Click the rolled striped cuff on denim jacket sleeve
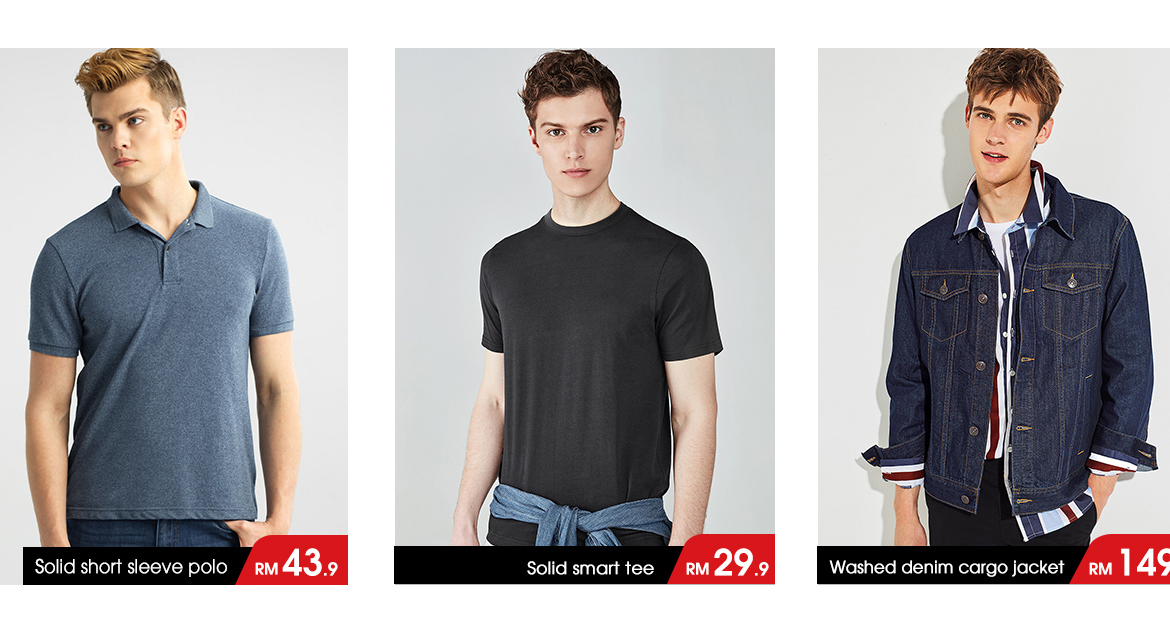Image resolution: width=1170 pixels, height=634 pixels. point(895,466)
